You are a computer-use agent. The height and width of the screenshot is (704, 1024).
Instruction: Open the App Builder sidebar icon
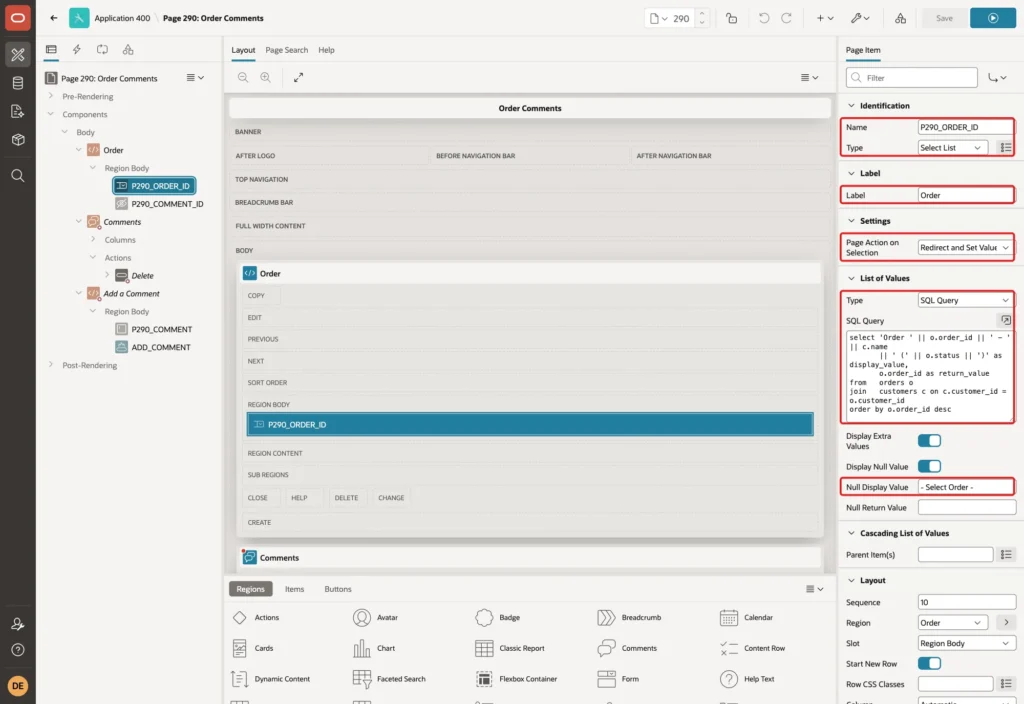tap(18, 55)
